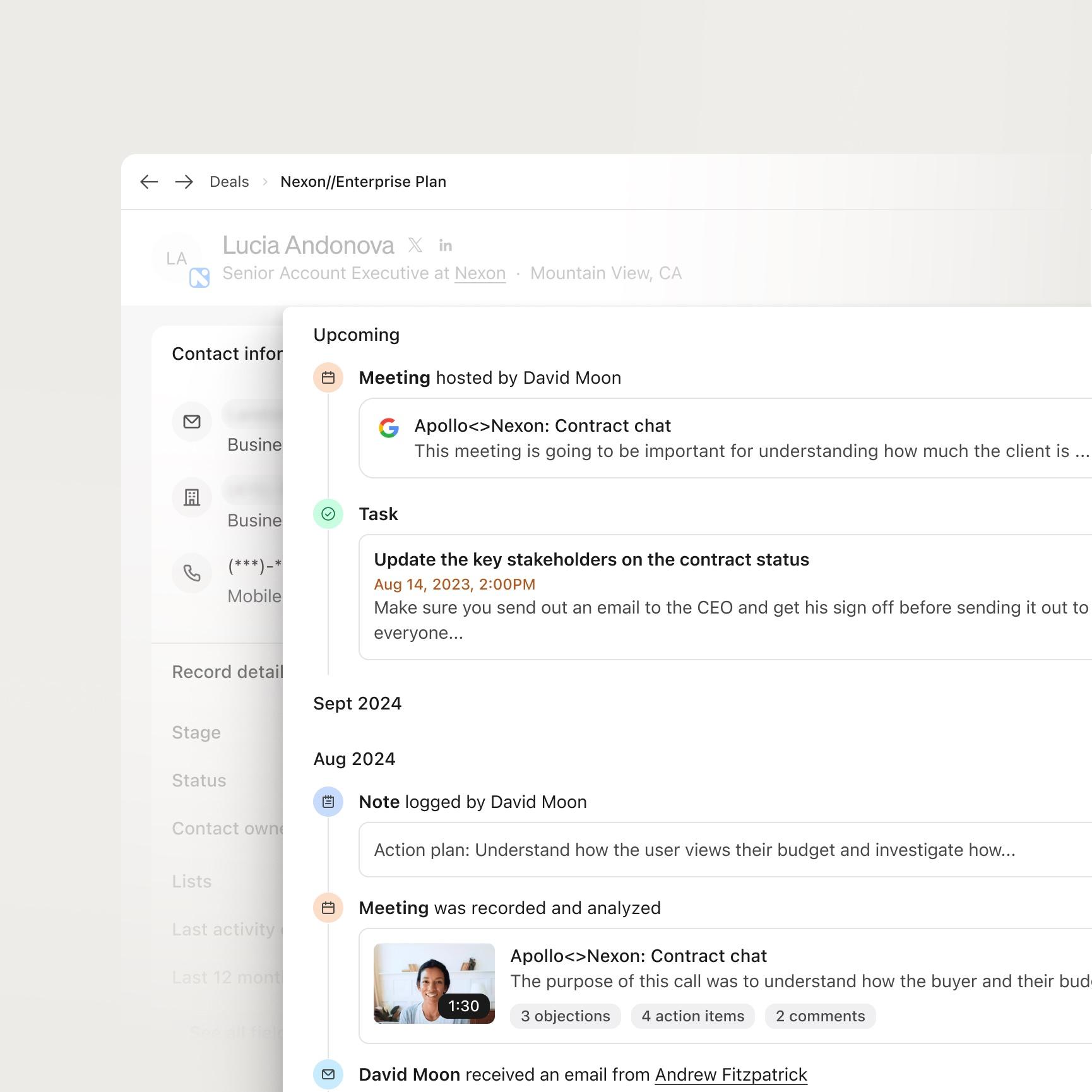Click the Note icon logged by David Moon
The width and height of the screenshot is (1092, 1092).
point(328,802)
